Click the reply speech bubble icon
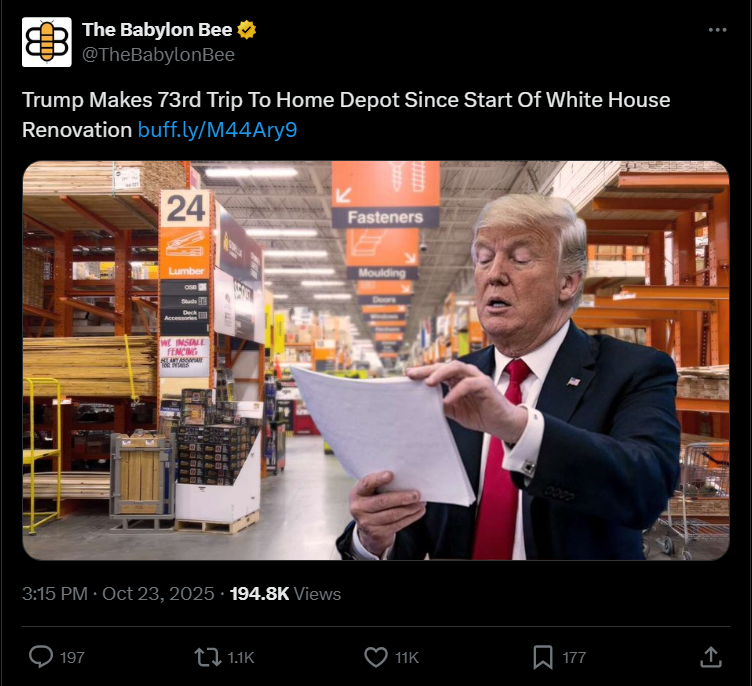Screen dimensions: 752x686 pos(41,657)
